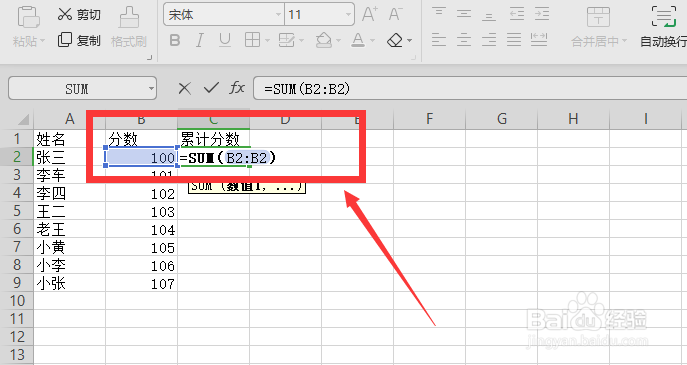Screen dimensions: 687x365
Task: Click the fx Insert Function icon
Action: pos(237,88)
